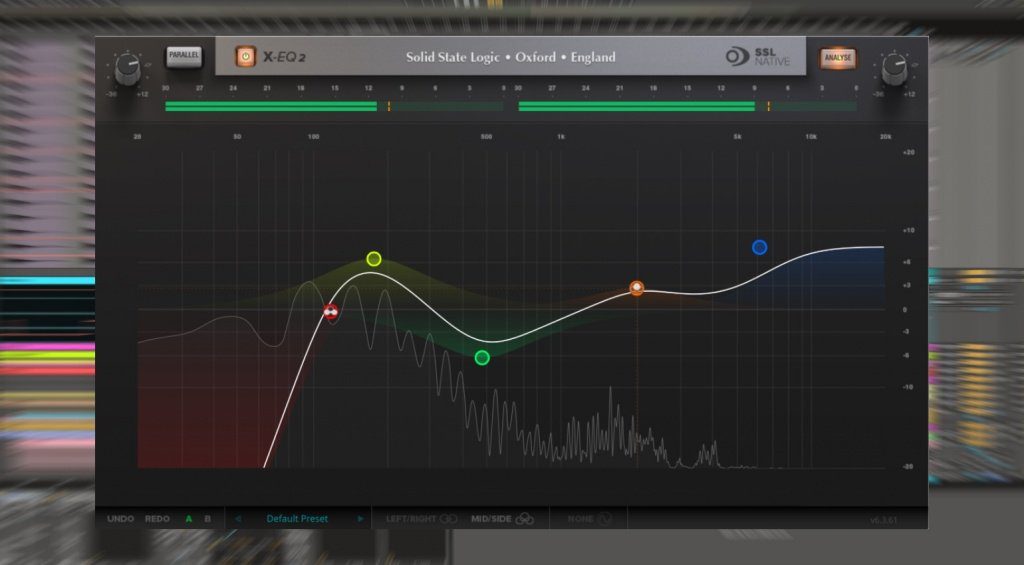
Task: Enable the PARALLEL mode button
Action: (x=184, y=56)
